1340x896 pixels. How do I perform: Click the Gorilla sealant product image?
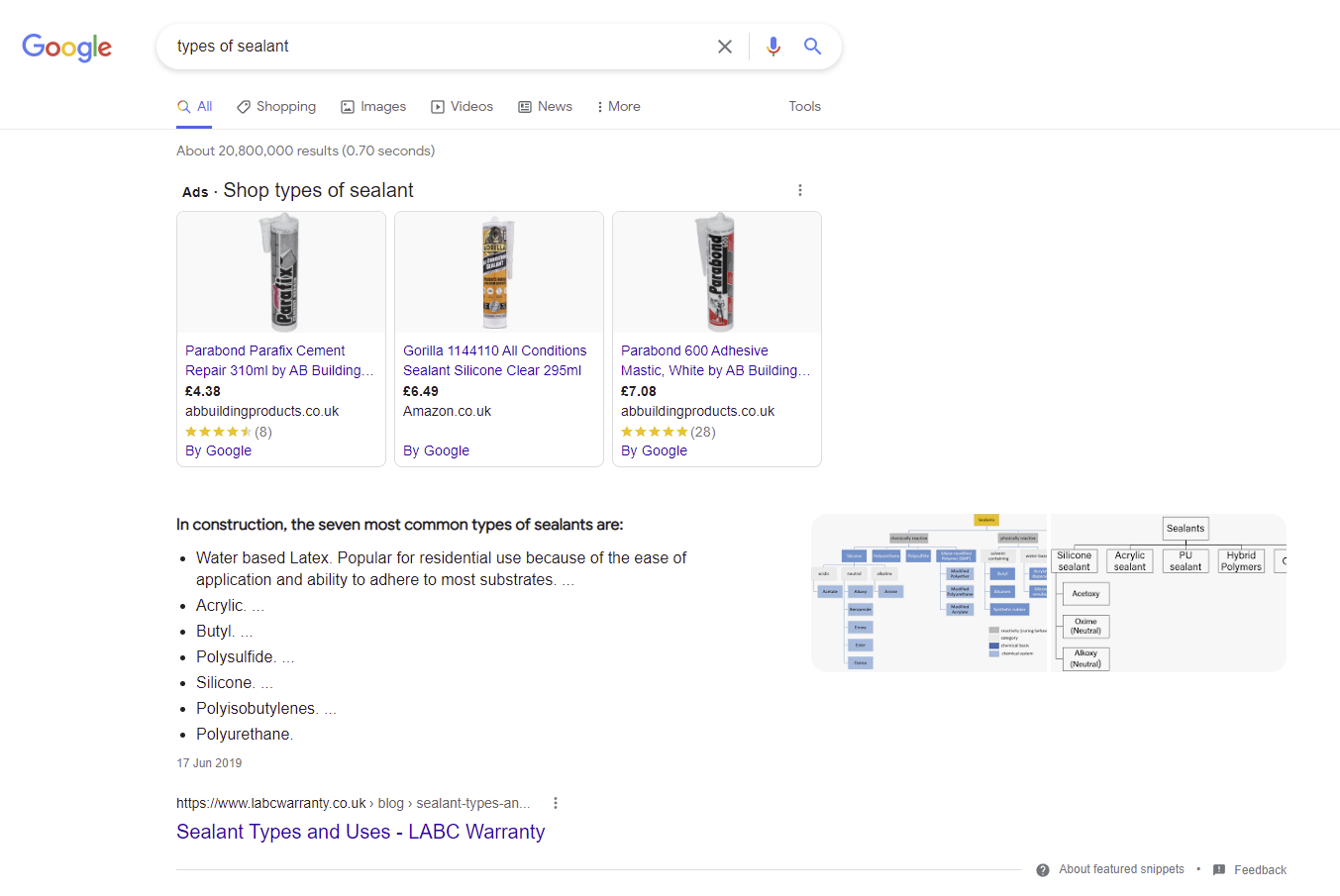[x=498, y=272]
